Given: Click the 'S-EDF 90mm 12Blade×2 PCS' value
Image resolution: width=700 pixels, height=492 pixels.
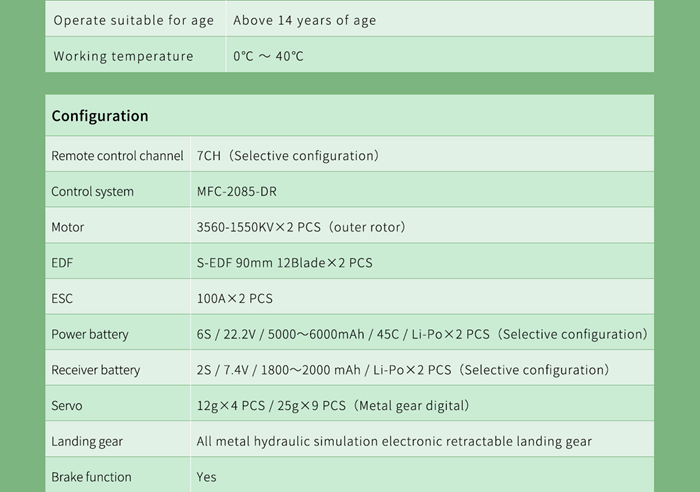Looking at the screenshot, I should point(284,263).
